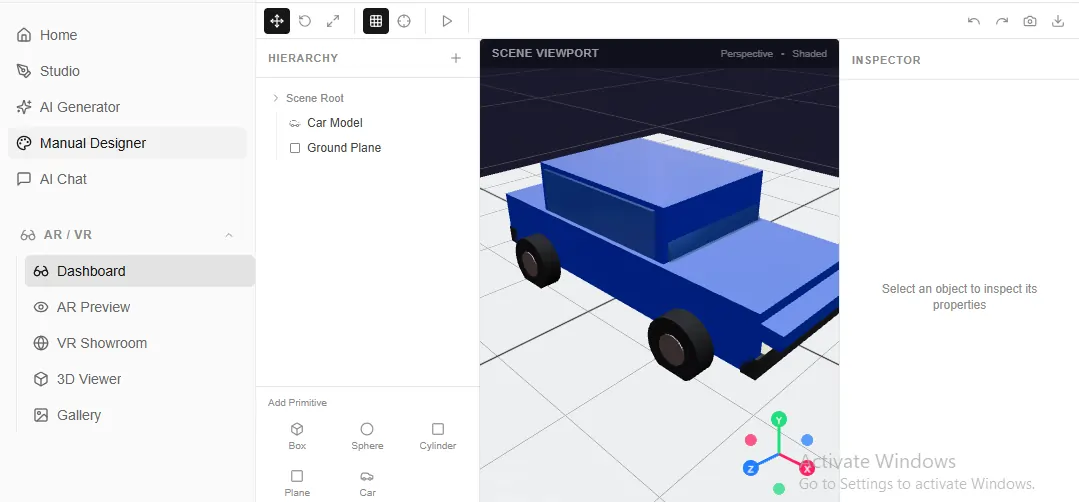Screen dimensions: 1079x502
Task: Click the green negative axis dot on gizmo
Action: click(x=778, y=489)
